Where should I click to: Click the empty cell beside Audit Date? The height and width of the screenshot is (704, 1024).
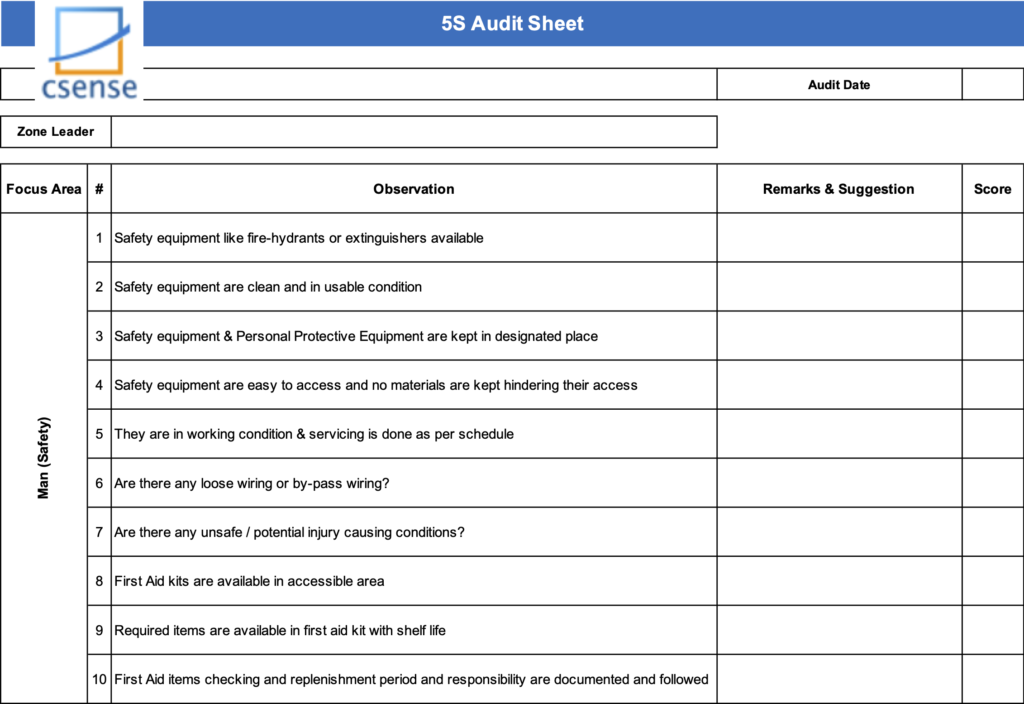pos(992,85)
